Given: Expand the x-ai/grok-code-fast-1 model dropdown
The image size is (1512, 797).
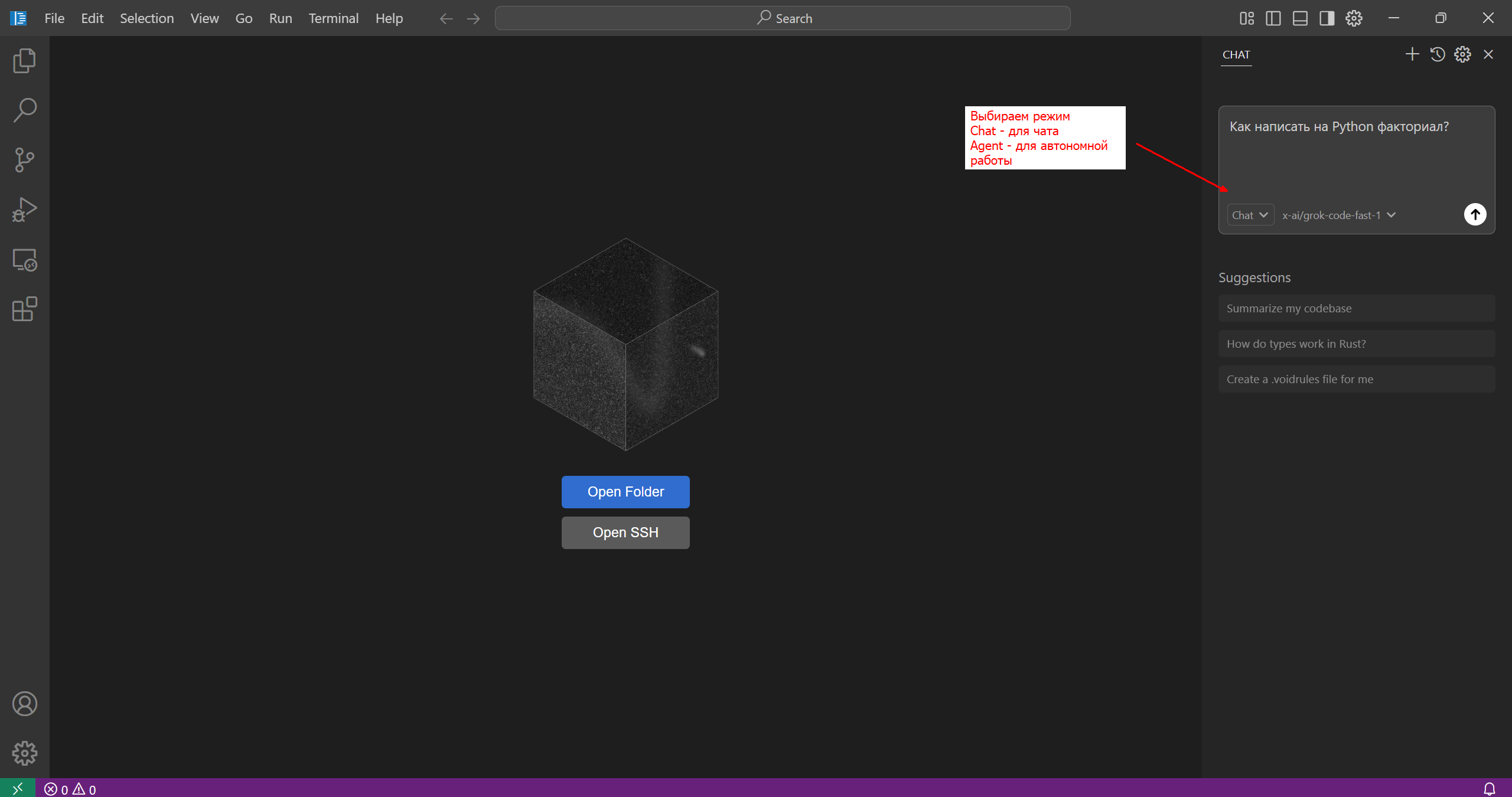Looking at the screenshot, I should [x=1338, y=215].
